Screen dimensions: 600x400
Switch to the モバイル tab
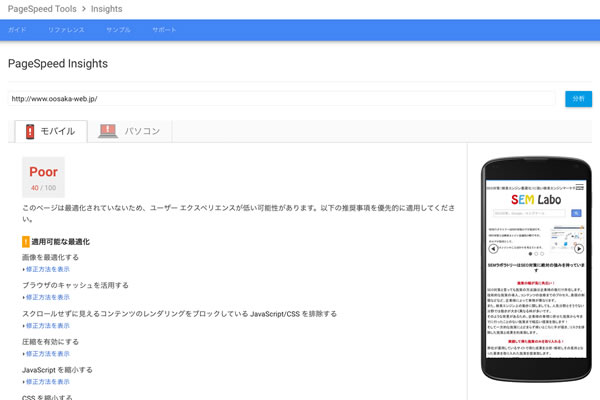pyautogui.click(x=51, y=131)
